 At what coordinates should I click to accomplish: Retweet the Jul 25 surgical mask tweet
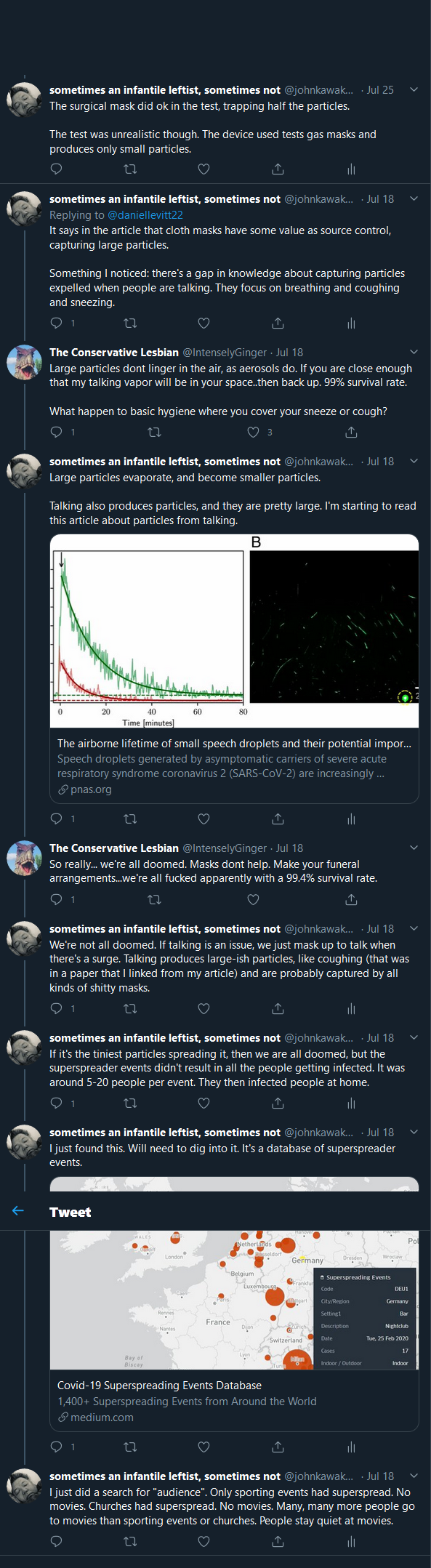tap(130, 169)
